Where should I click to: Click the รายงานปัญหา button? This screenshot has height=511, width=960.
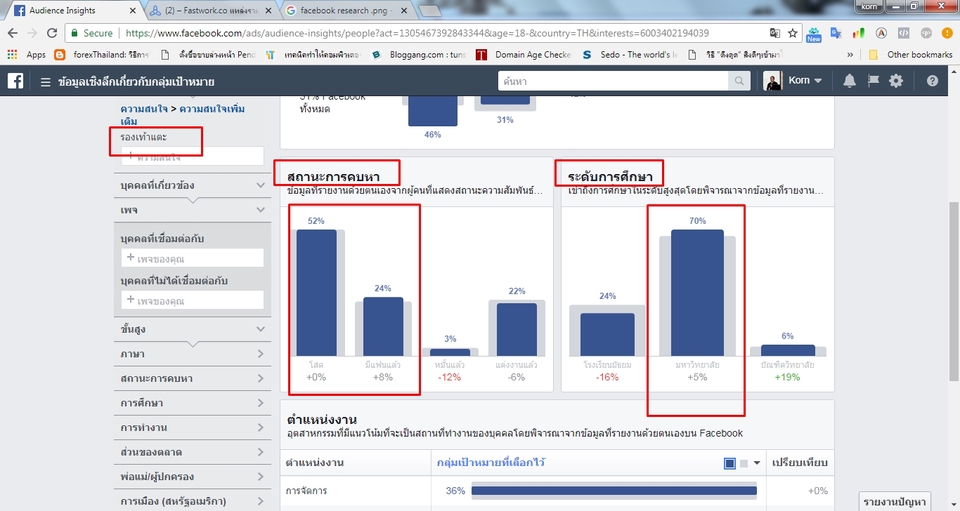[894, 502]
